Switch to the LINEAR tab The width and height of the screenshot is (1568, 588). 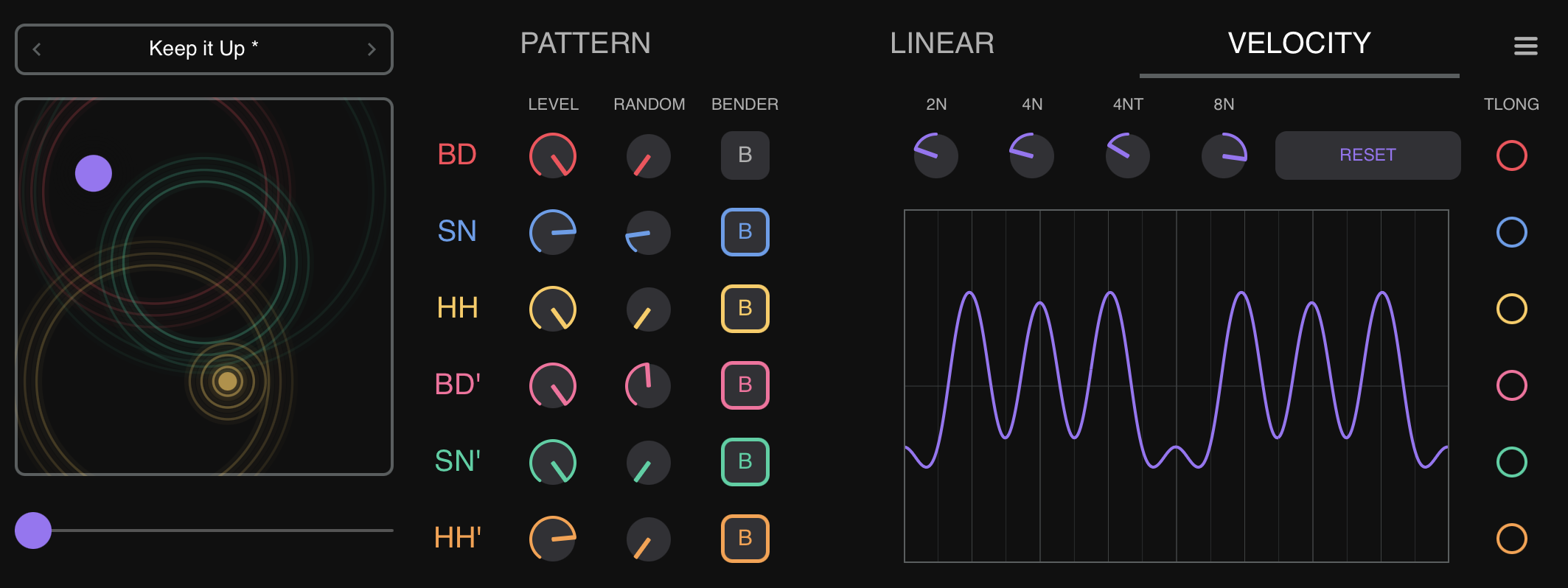(x=942, y=44)
